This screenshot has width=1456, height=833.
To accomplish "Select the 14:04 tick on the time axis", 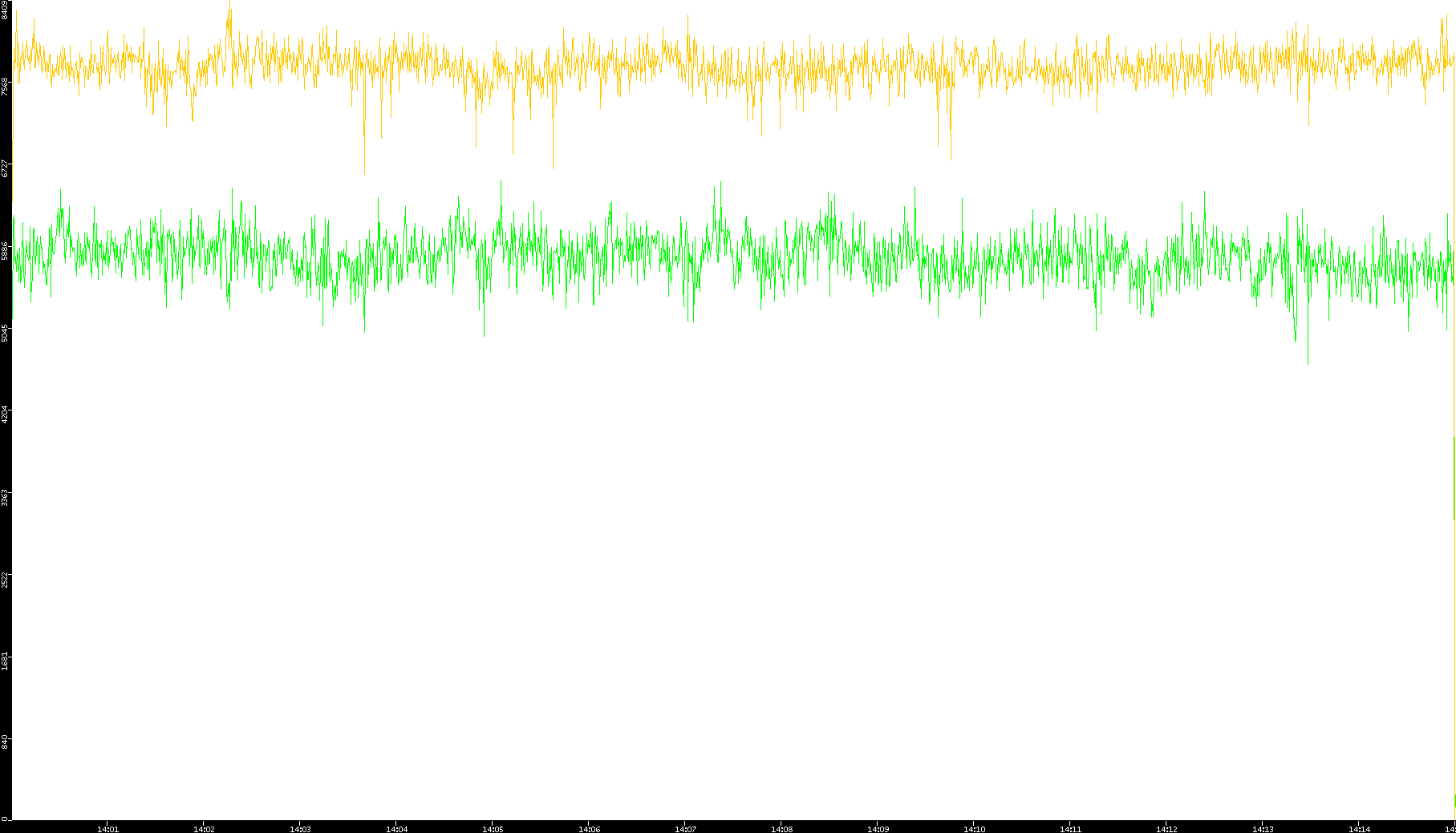I will pos(396,829).
